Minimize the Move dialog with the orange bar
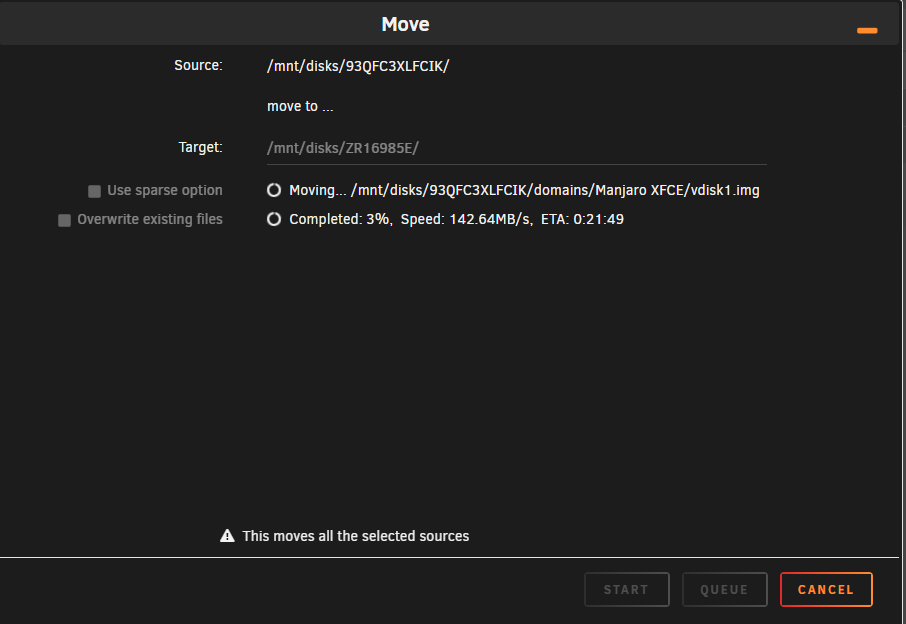Screen dimensions: 906x624 click(867, 31)
